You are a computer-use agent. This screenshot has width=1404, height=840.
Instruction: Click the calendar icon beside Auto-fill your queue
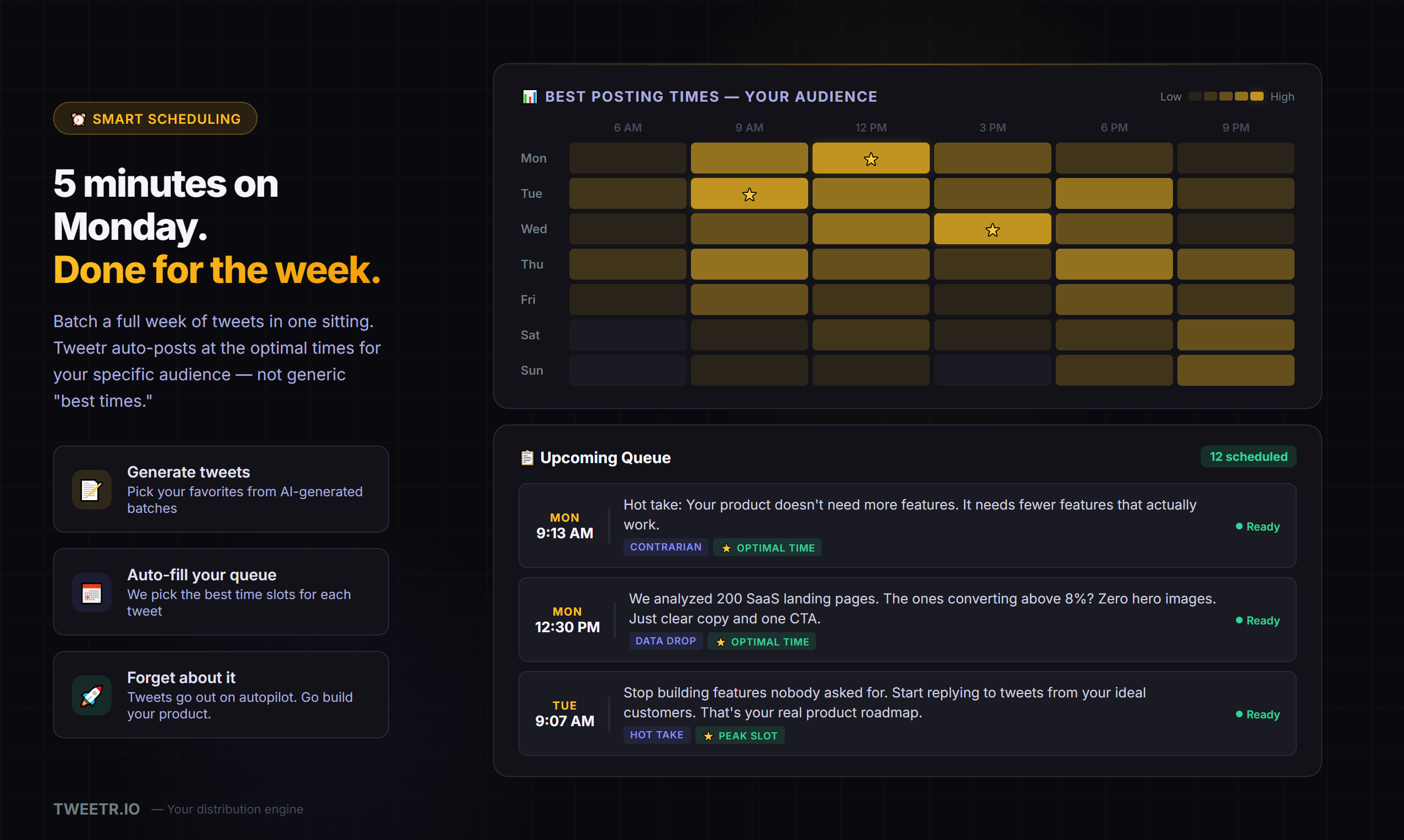[92, 592]
